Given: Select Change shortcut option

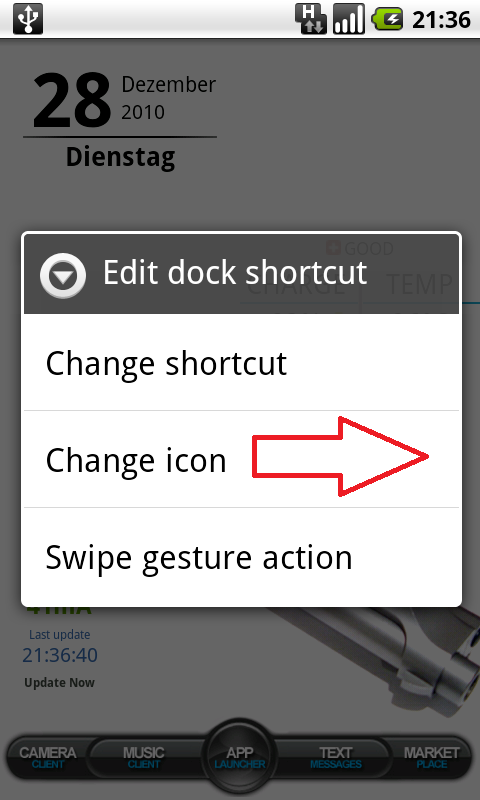Looking at the screenshot, I should [241, 363].
